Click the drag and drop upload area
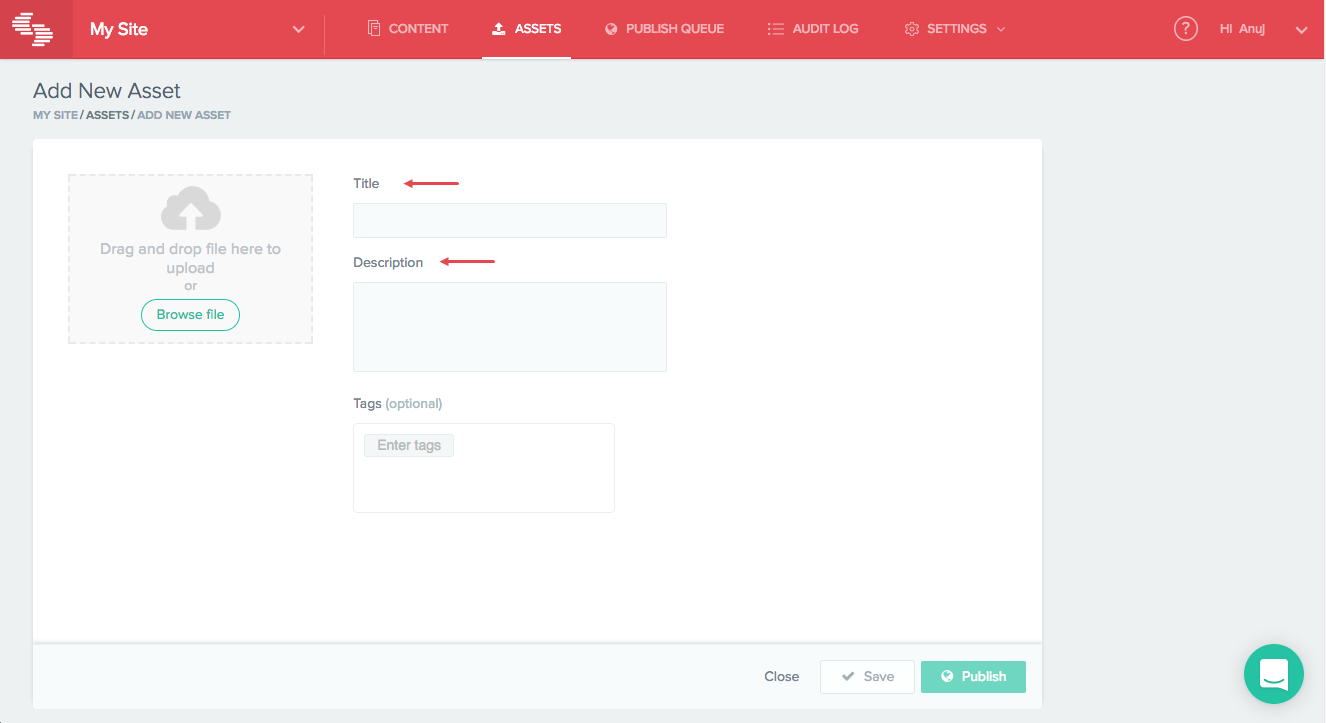The height and width of the screenshot is (723, 1326). pyautogui.click(x=190, y=259)
